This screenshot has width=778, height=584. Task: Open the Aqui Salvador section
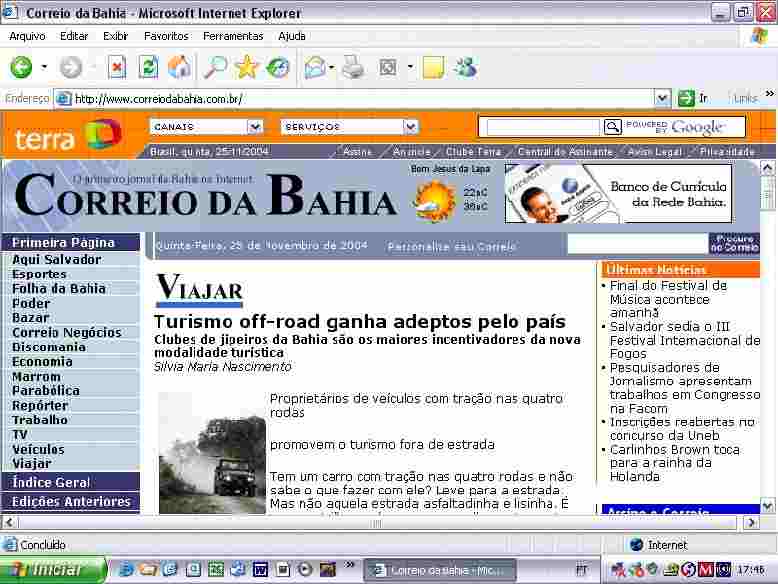coord(57,260)
